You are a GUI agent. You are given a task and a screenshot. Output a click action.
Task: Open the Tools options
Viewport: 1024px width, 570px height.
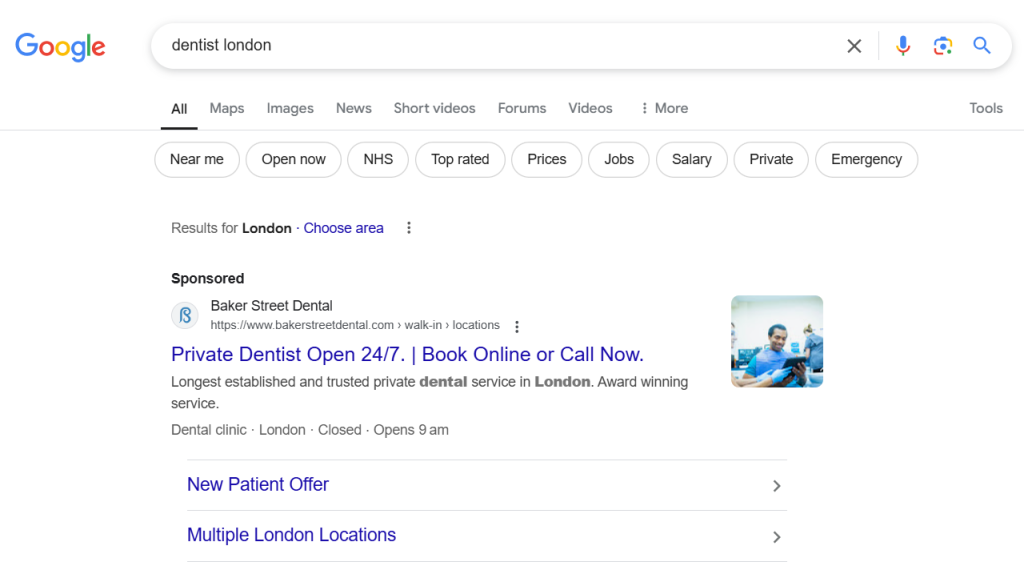point(985,108)
